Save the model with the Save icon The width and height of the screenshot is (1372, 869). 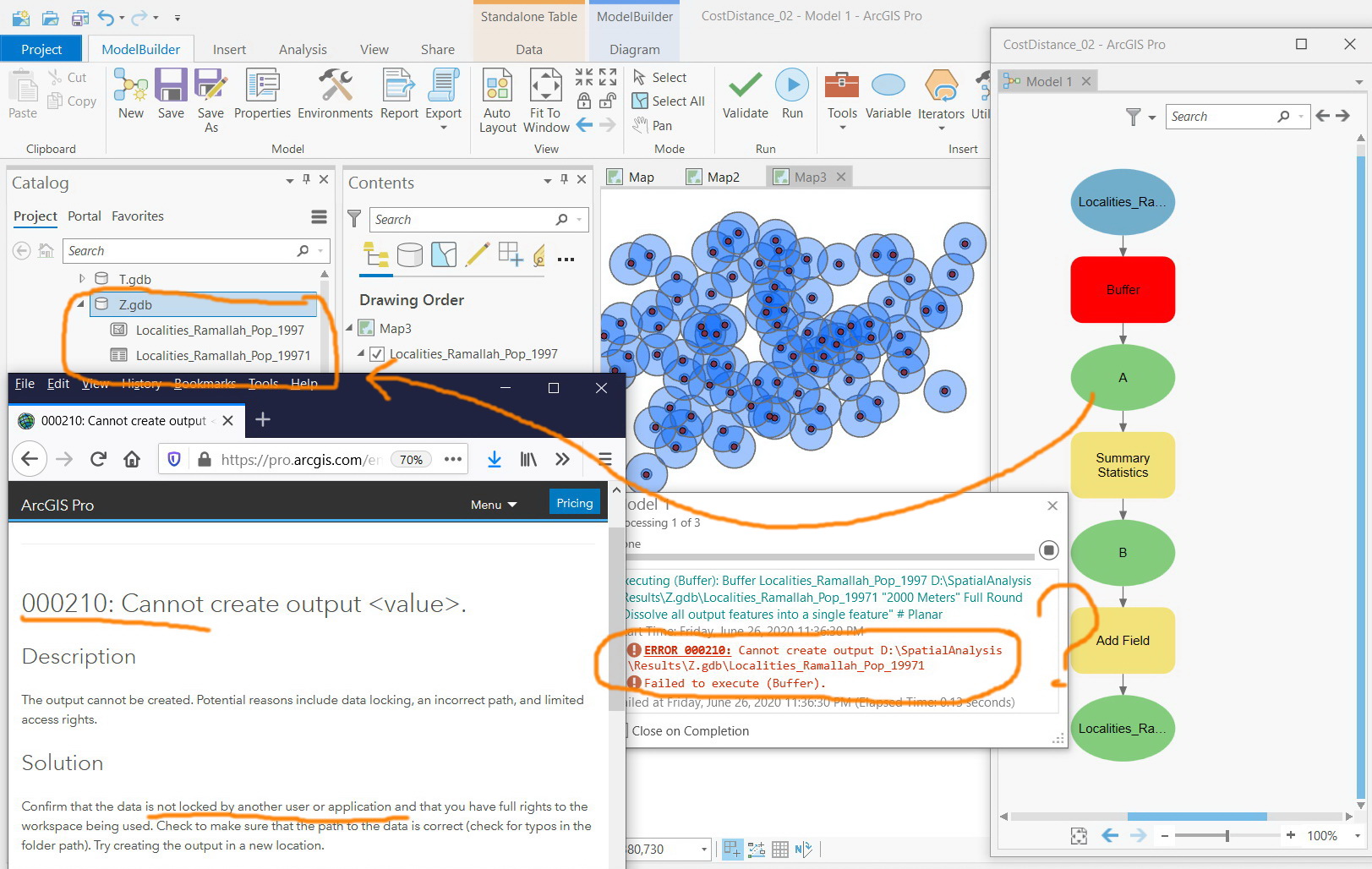[171, 94]
